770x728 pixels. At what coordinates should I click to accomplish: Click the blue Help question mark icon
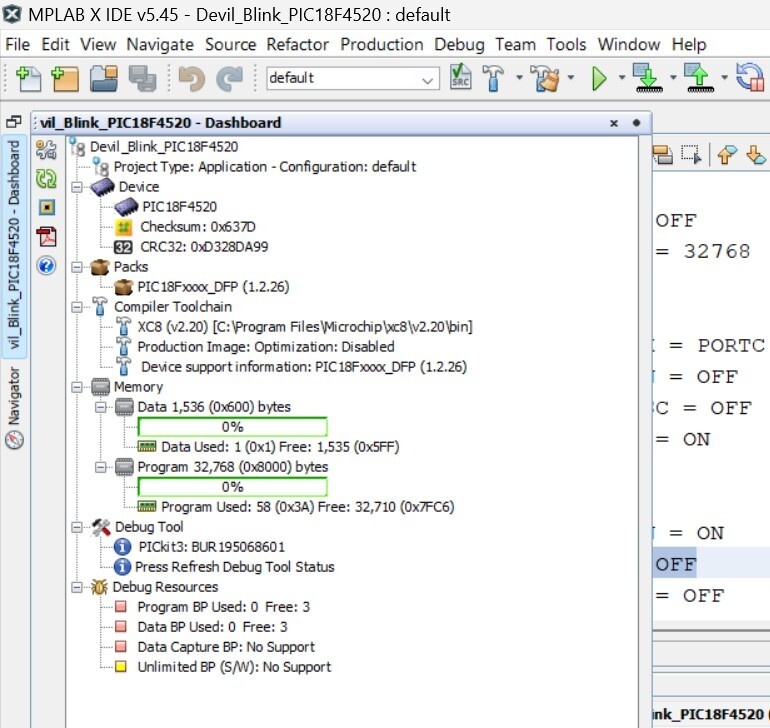pos(46,266)
